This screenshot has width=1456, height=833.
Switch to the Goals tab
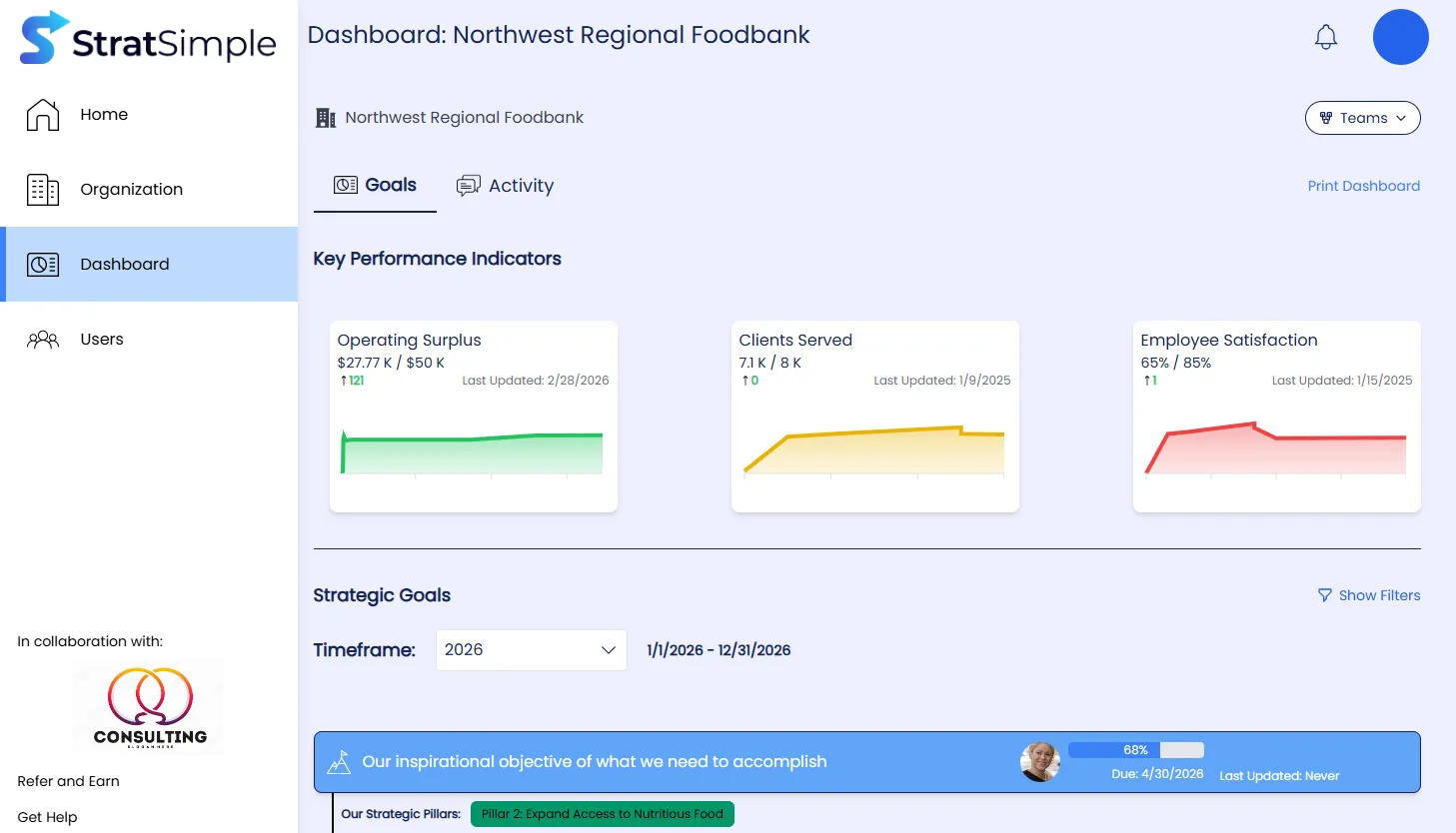(375, 186)
